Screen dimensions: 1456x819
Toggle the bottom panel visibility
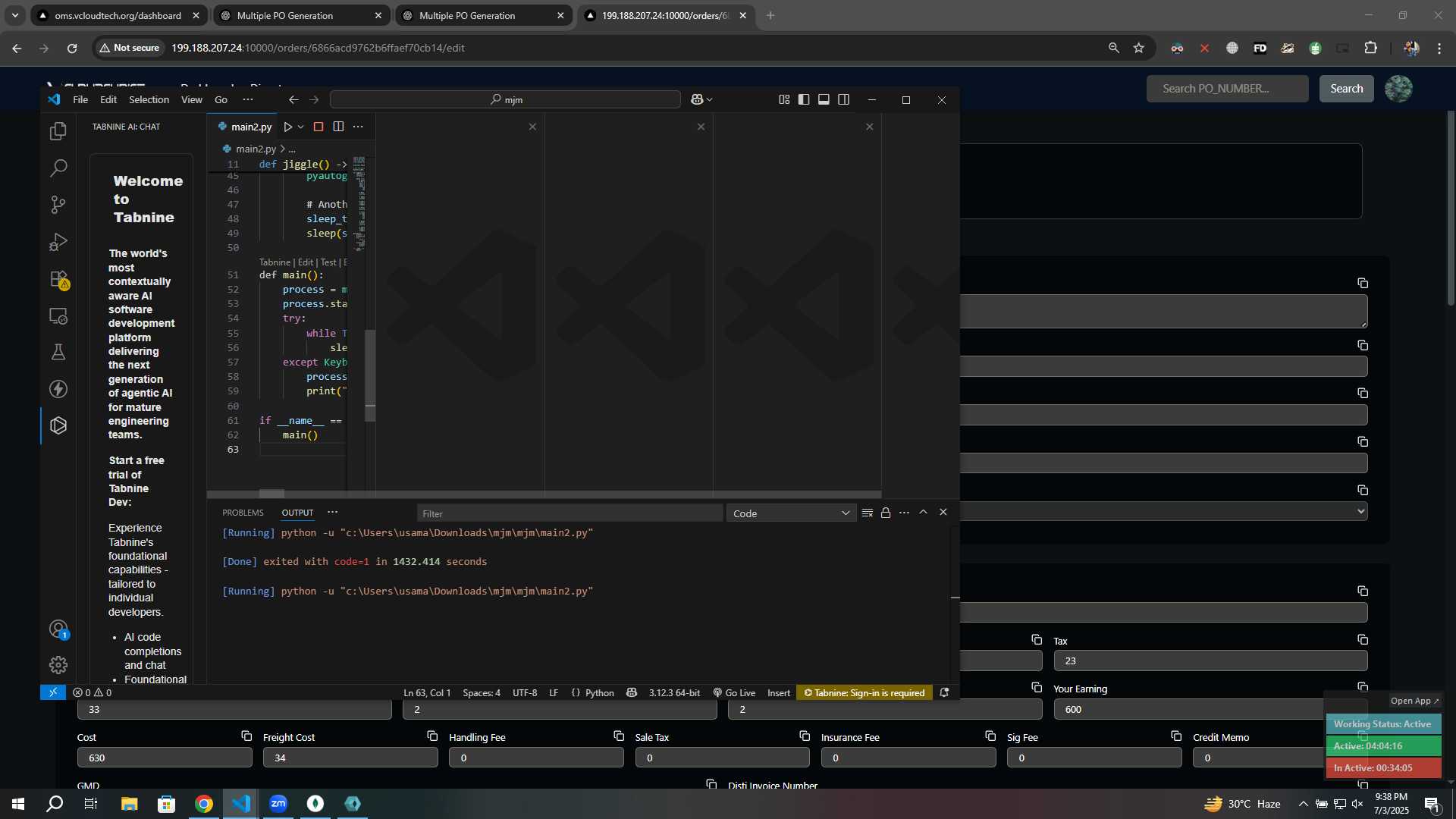point(824,99)
